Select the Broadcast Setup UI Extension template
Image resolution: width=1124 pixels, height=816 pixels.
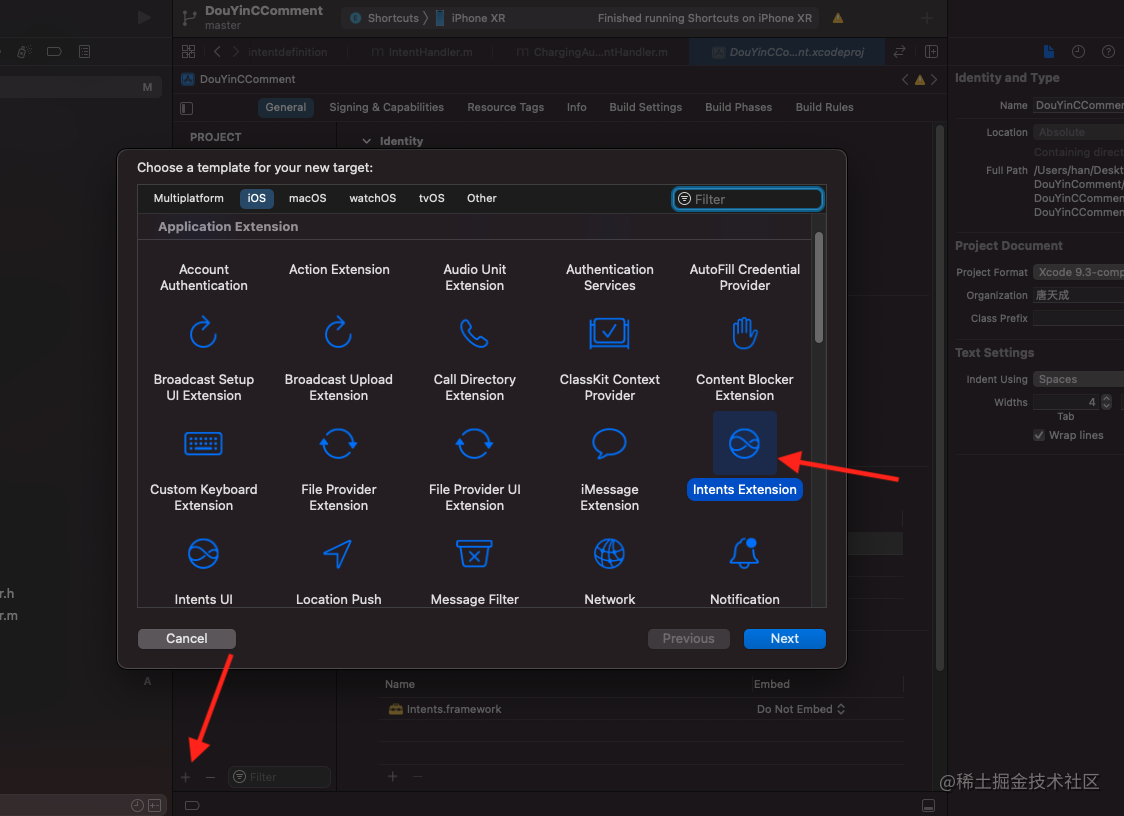pos(203,356)
